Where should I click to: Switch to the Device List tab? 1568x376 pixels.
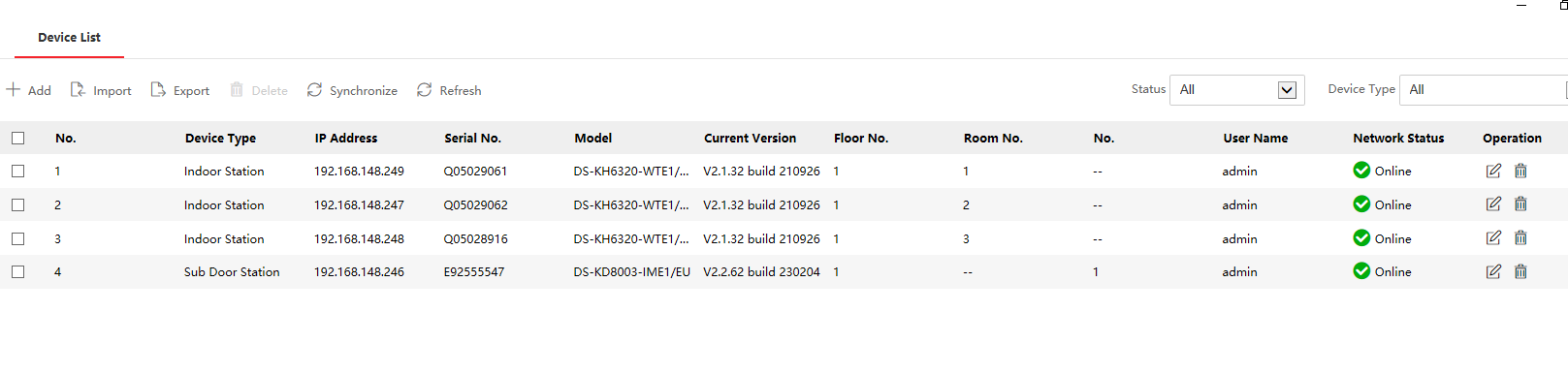pos(69,38)
